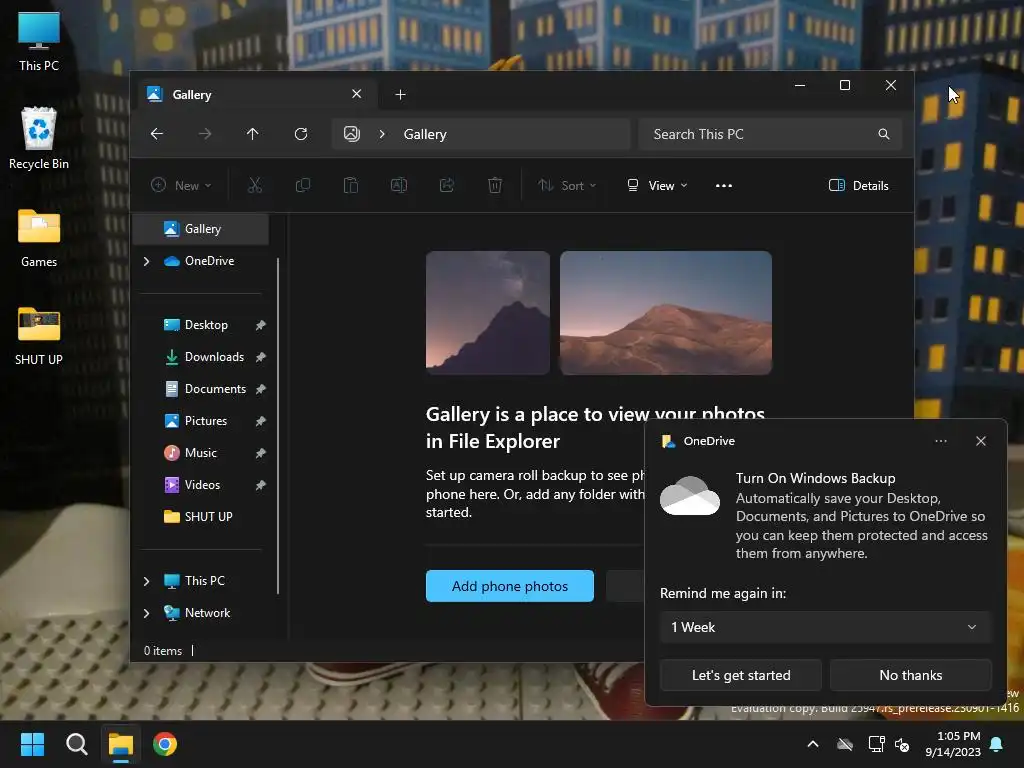Toggle the Details pane

point(858,185)
